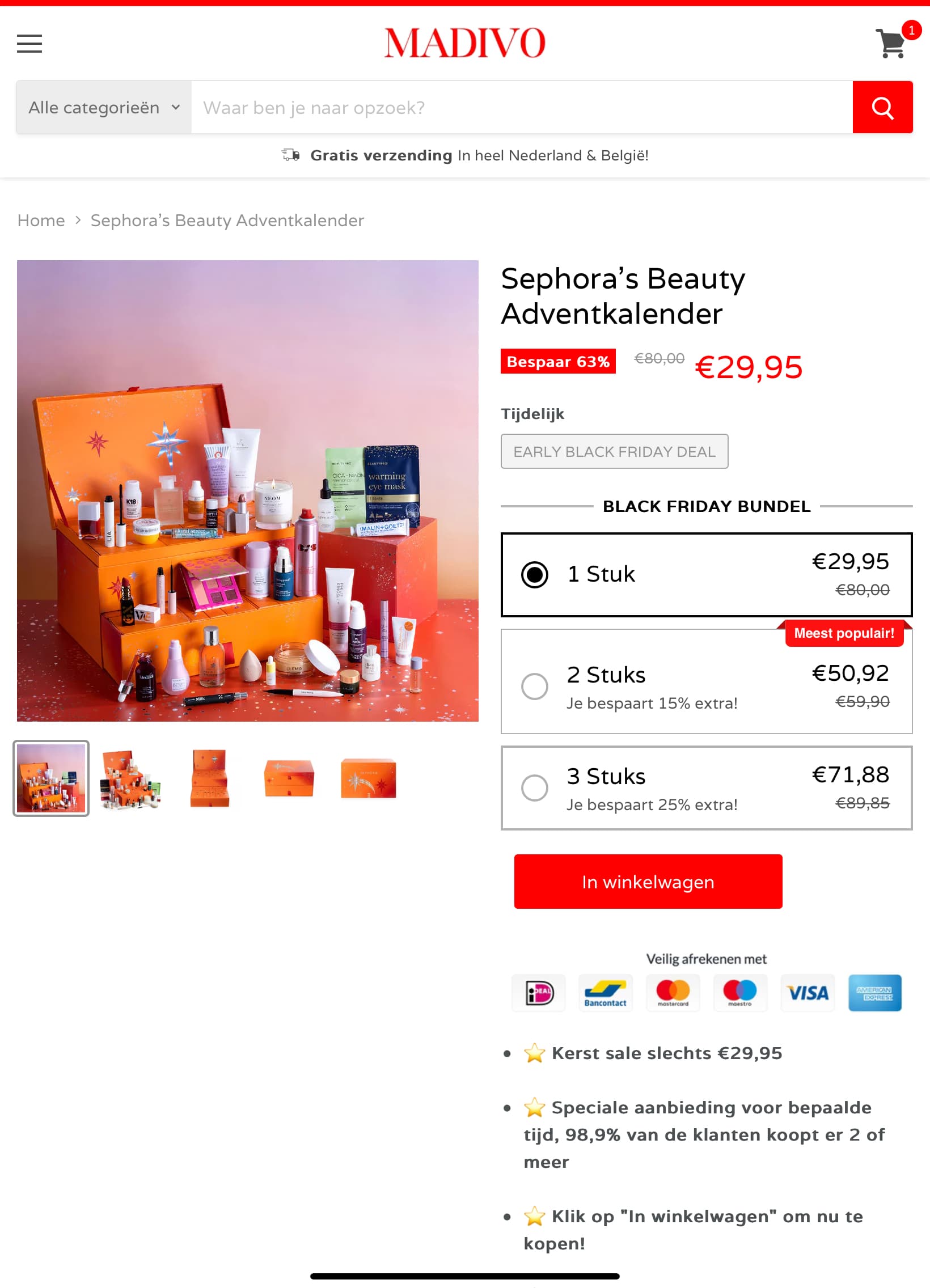Click the iDEAL payment icon
This screenshot has width=930, height=1288.
coord(539,993)
